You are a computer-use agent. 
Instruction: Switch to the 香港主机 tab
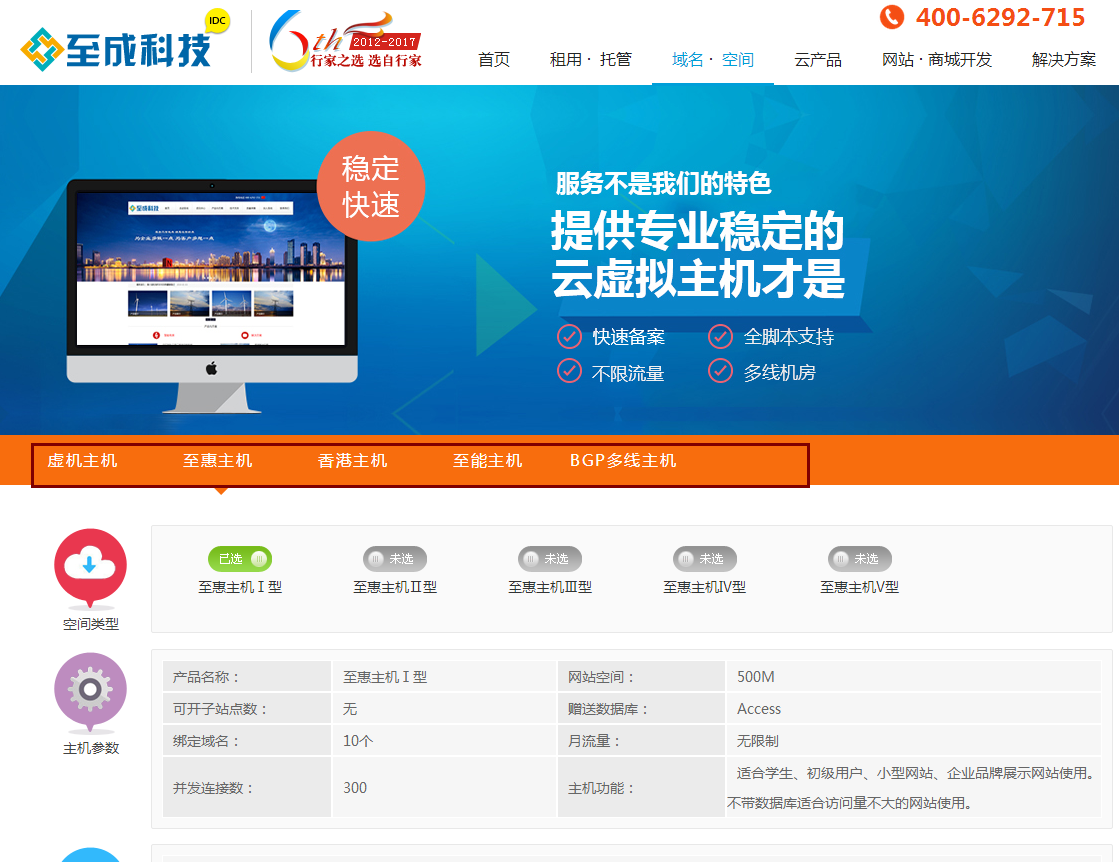coord(352,461)
